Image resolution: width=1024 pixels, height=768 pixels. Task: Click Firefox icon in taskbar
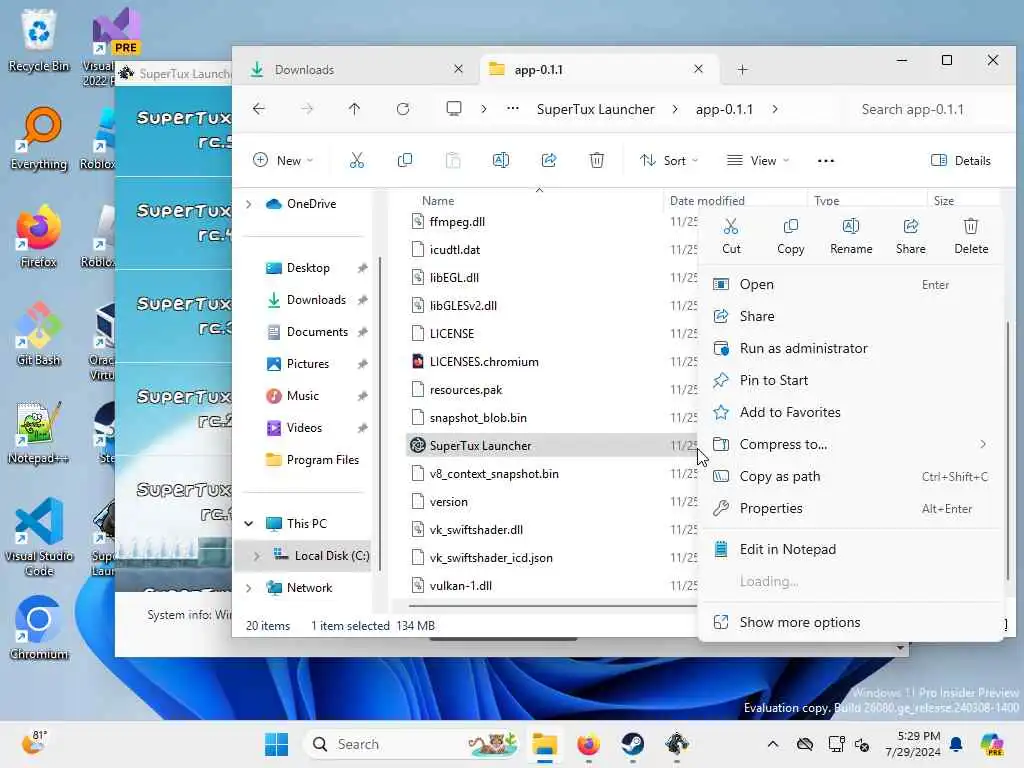(588, 744)
